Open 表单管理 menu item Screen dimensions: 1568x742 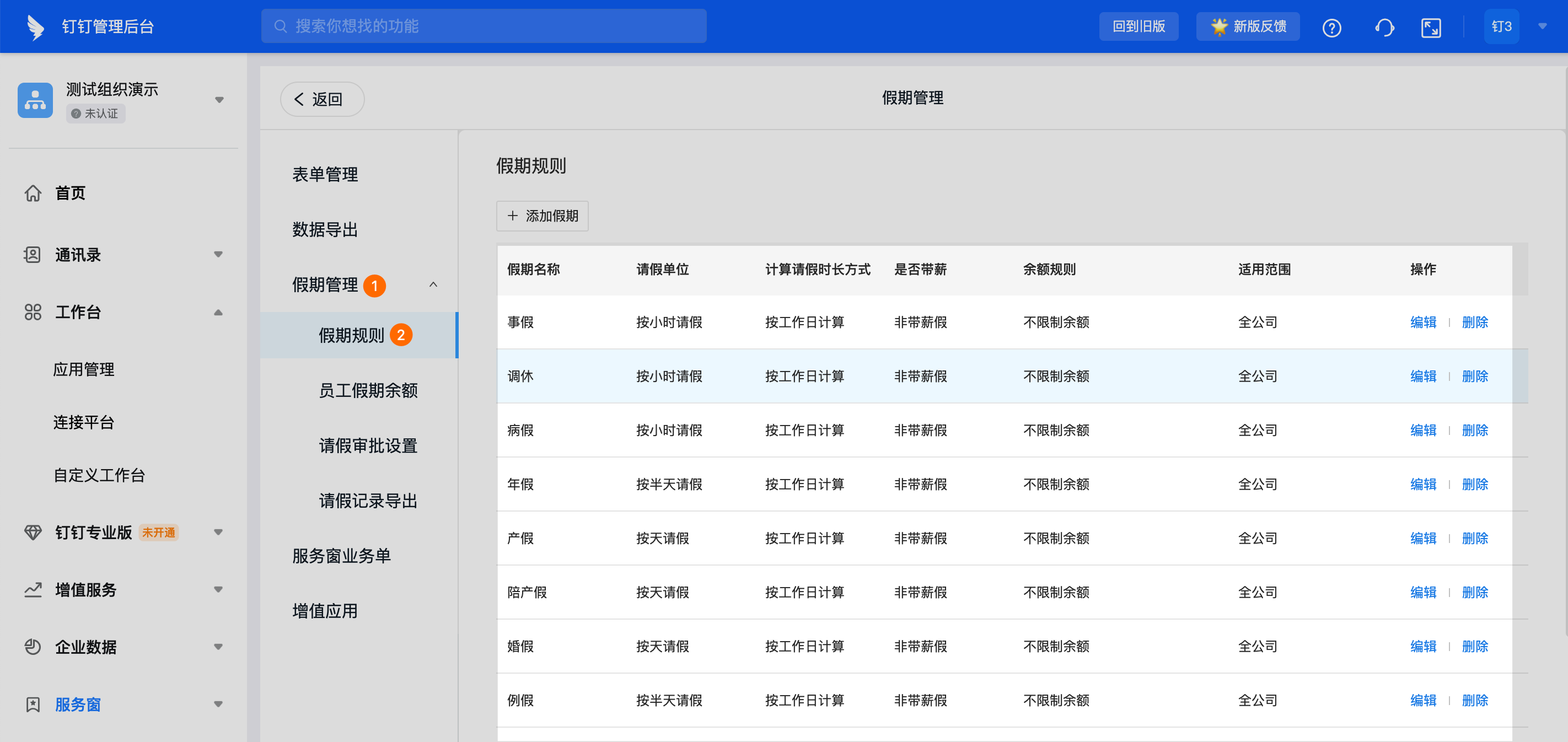(x=324, y=174)
